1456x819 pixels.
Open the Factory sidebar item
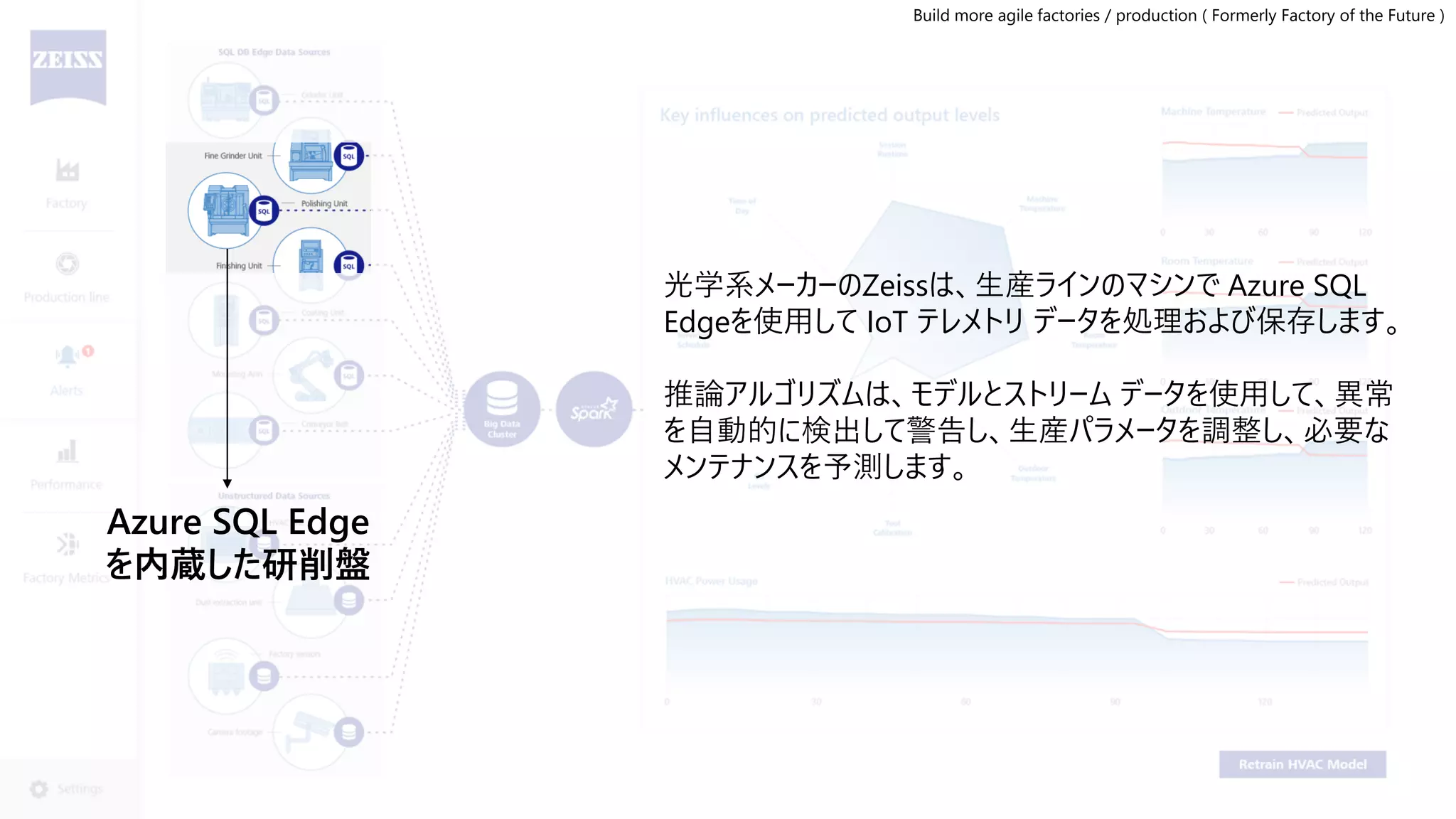tap(67, 184)
